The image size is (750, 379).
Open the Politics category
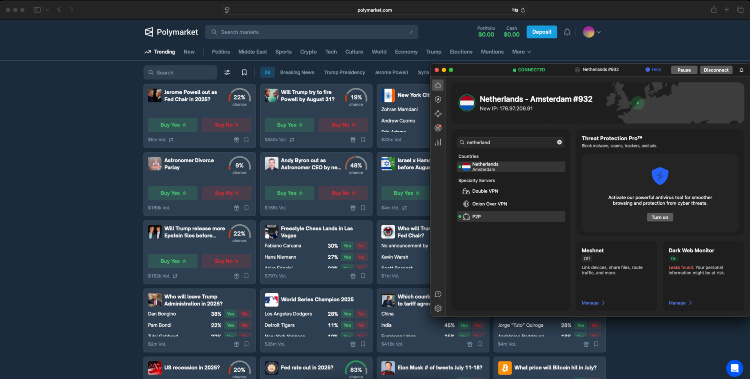tap(221, 52)
